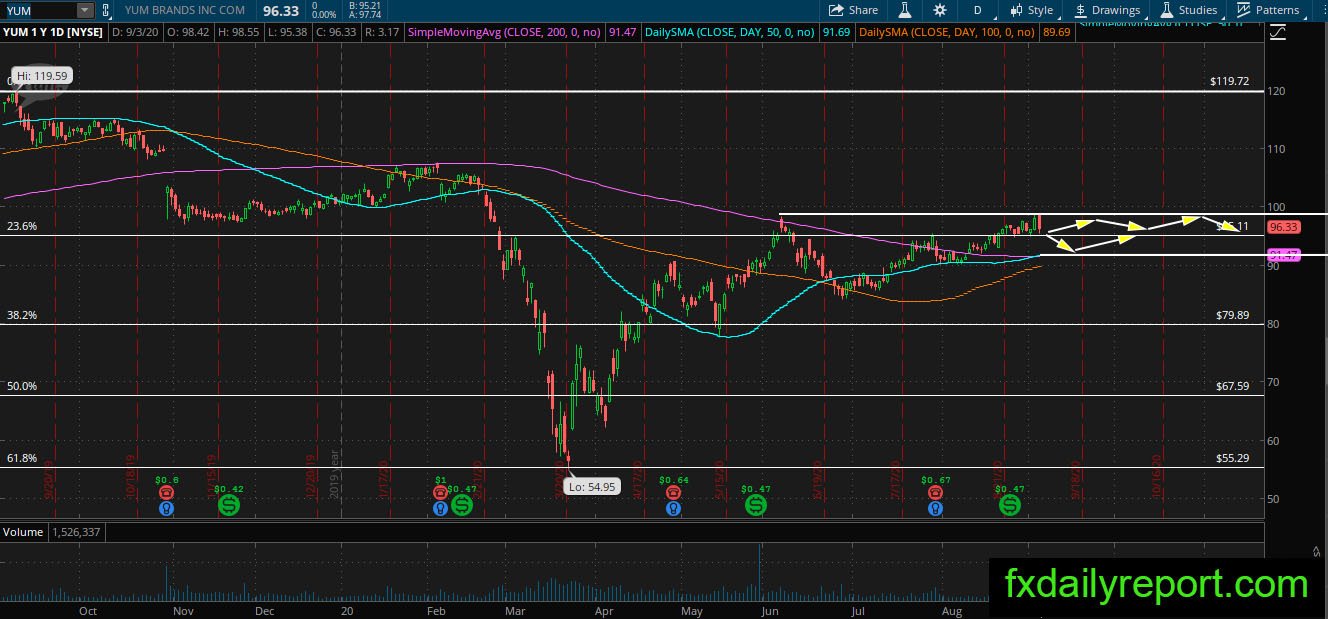Screen dimensions: 1328x619
Task: Click the 38.2% Fibonacci level label
Action: [22, 314]
